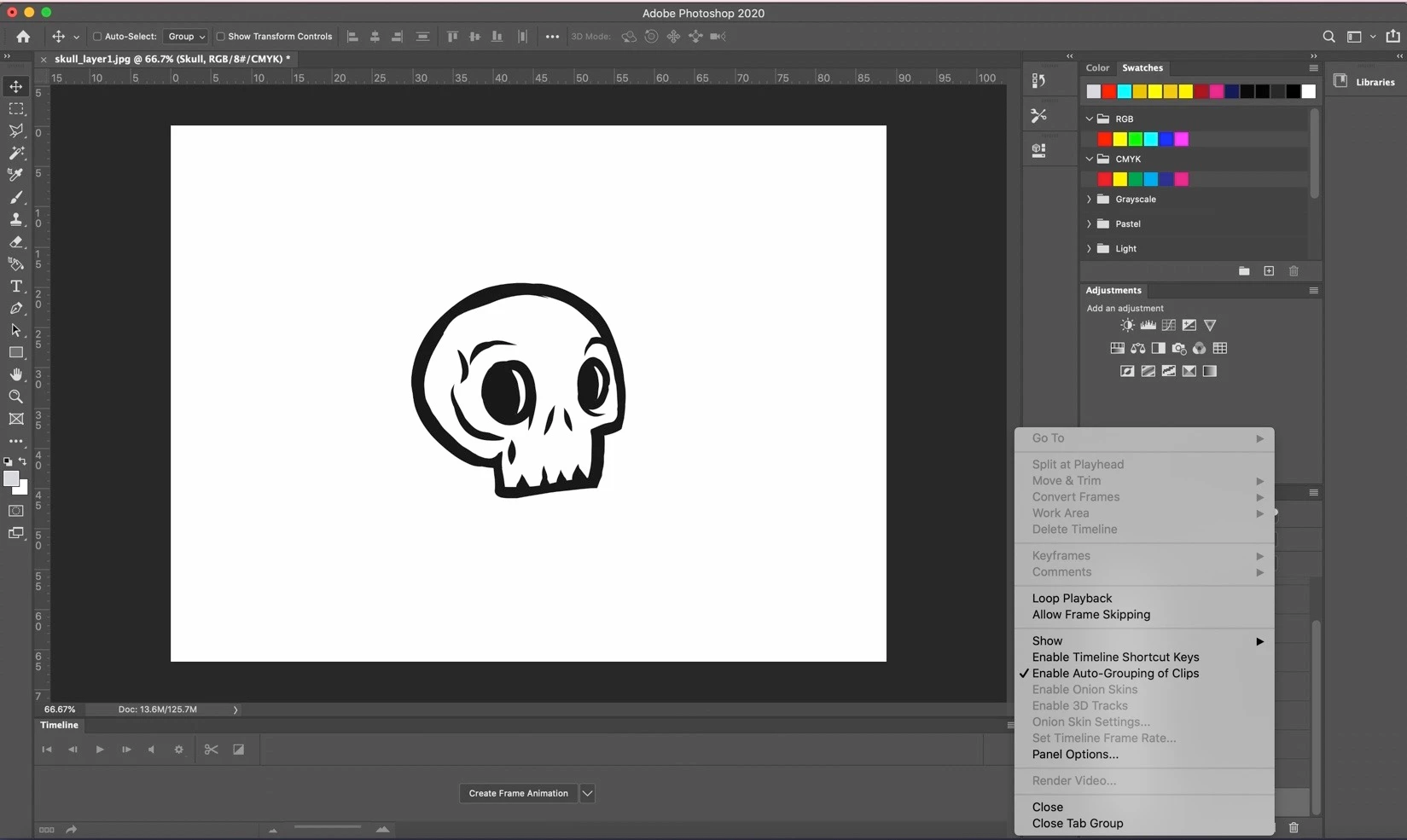
Task: Enable the Auto-Select checkbox
Action: coord(97,37)
